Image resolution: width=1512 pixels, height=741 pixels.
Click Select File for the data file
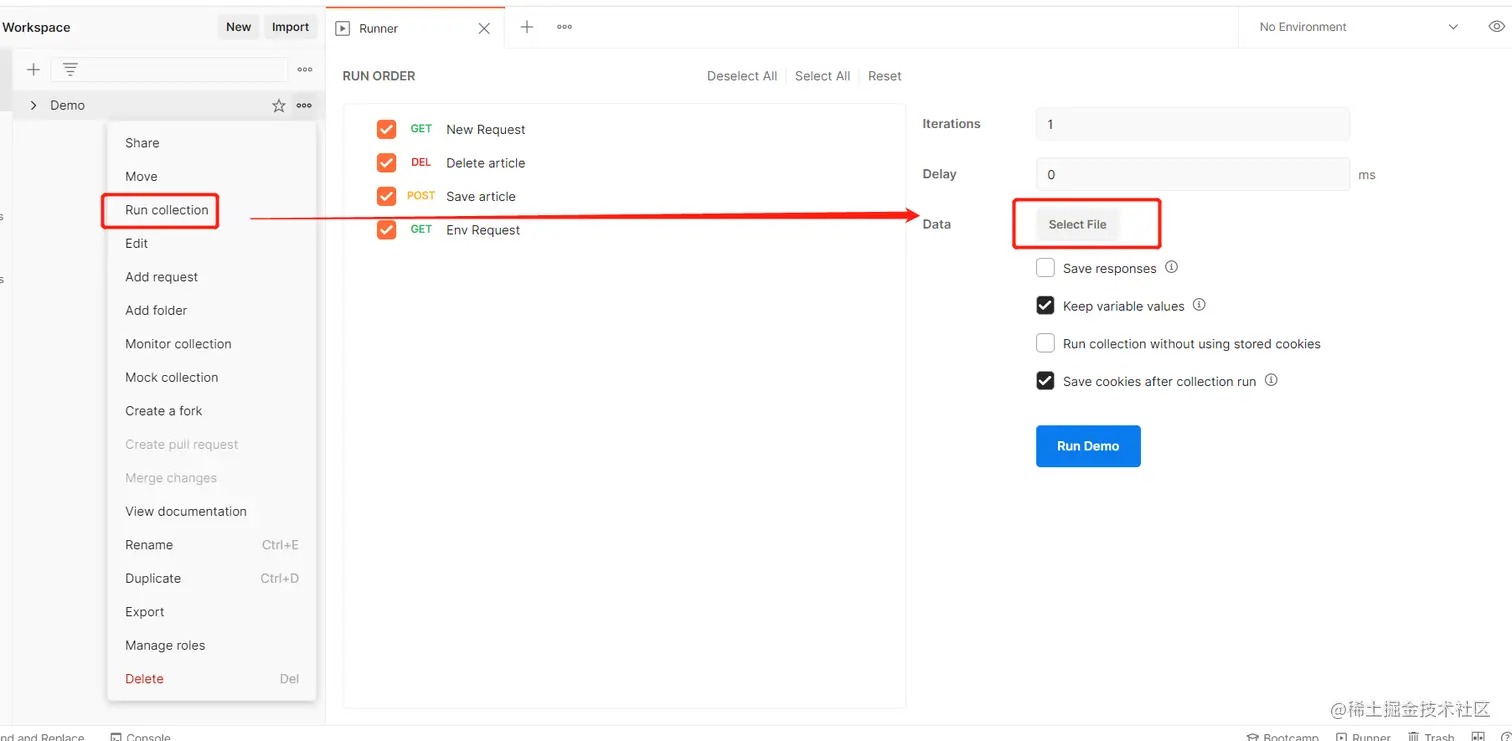click(x=1077, y=224)
